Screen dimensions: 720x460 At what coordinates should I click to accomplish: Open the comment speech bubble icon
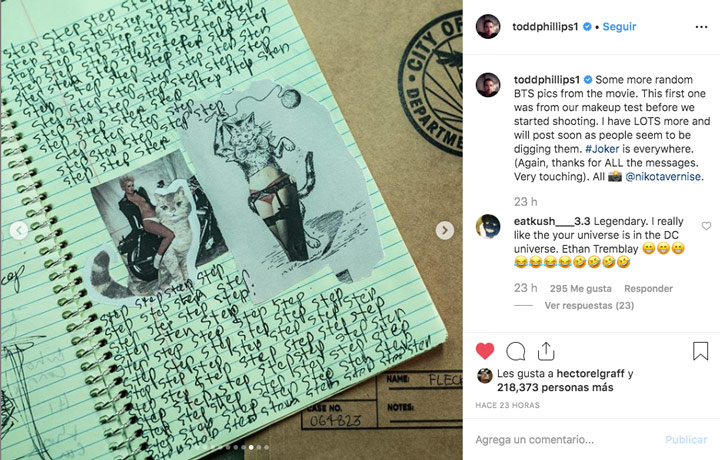pos(516,352)
